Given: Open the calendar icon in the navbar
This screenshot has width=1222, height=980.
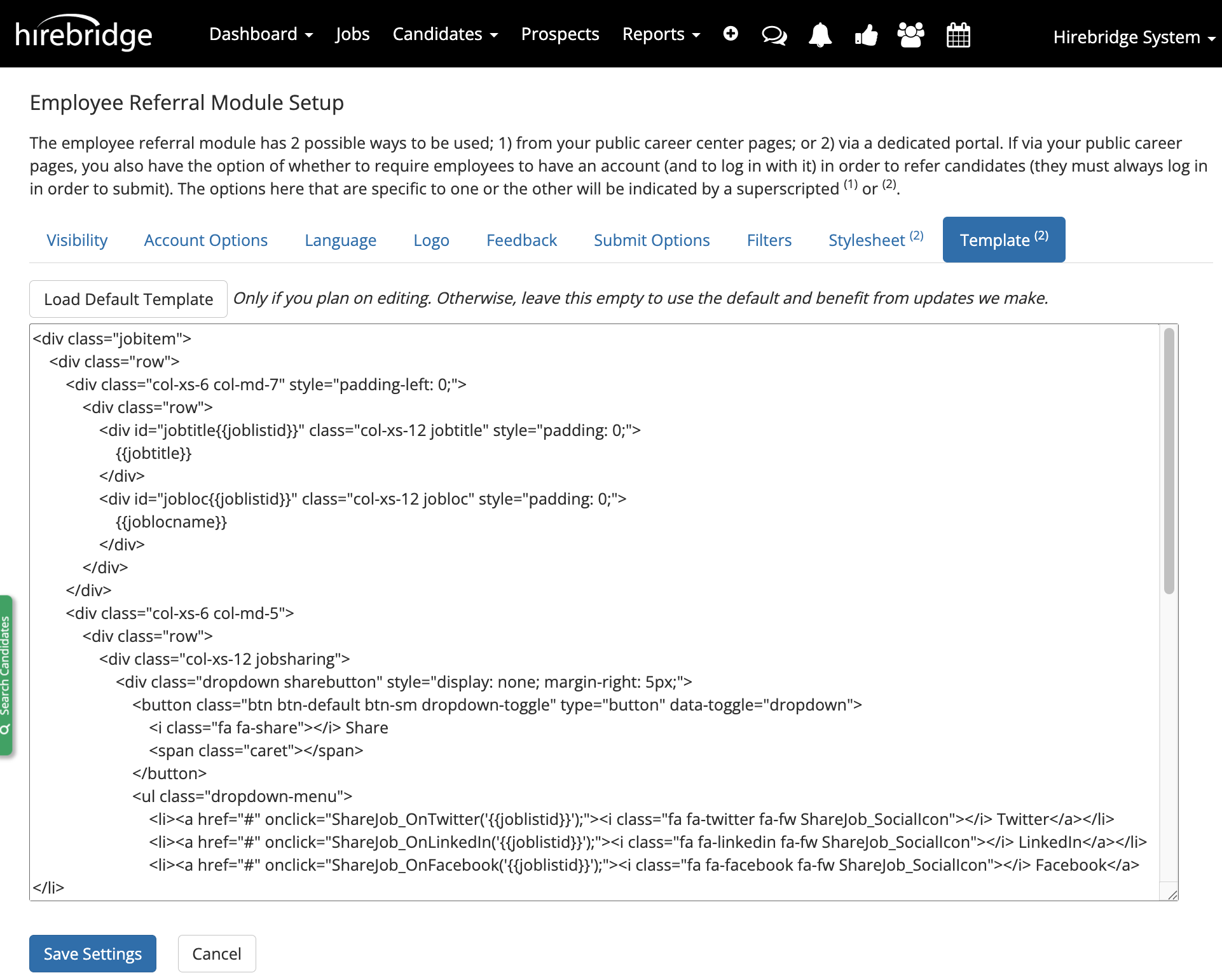Looking at the screenshot, I should (958, 36).
